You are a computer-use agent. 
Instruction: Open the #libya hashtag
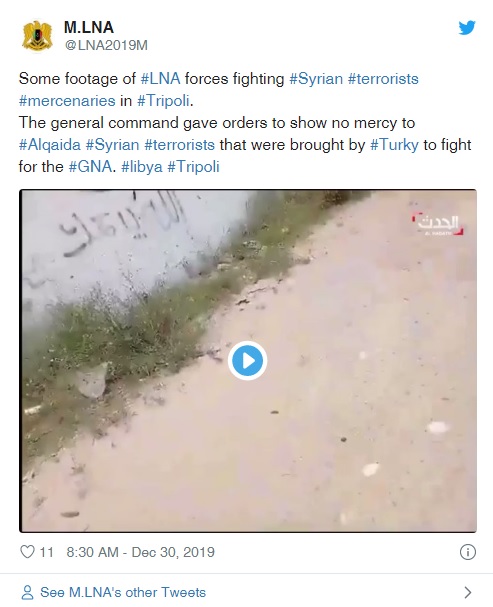tap(142, 167)
